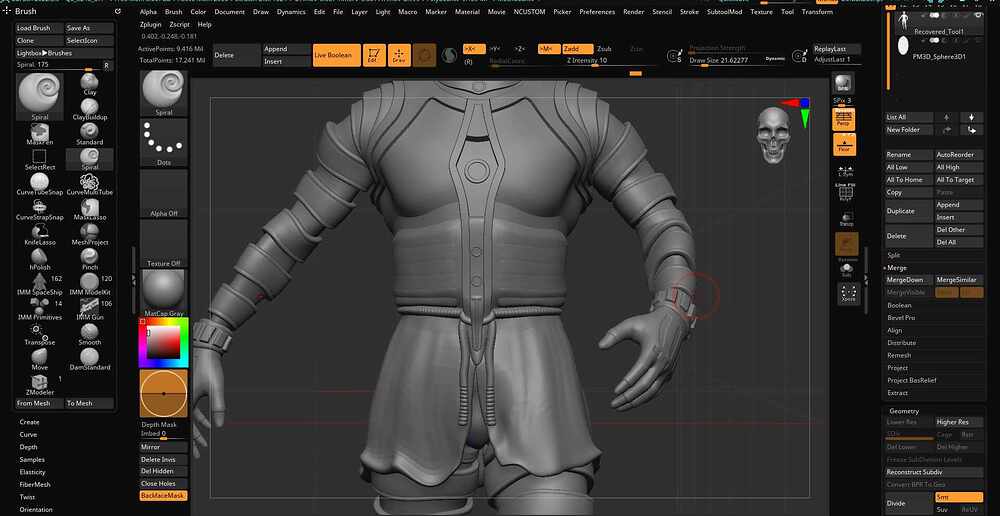Open the IMM ModelKit brush
1000x516 pixels.
pos(89,284)
